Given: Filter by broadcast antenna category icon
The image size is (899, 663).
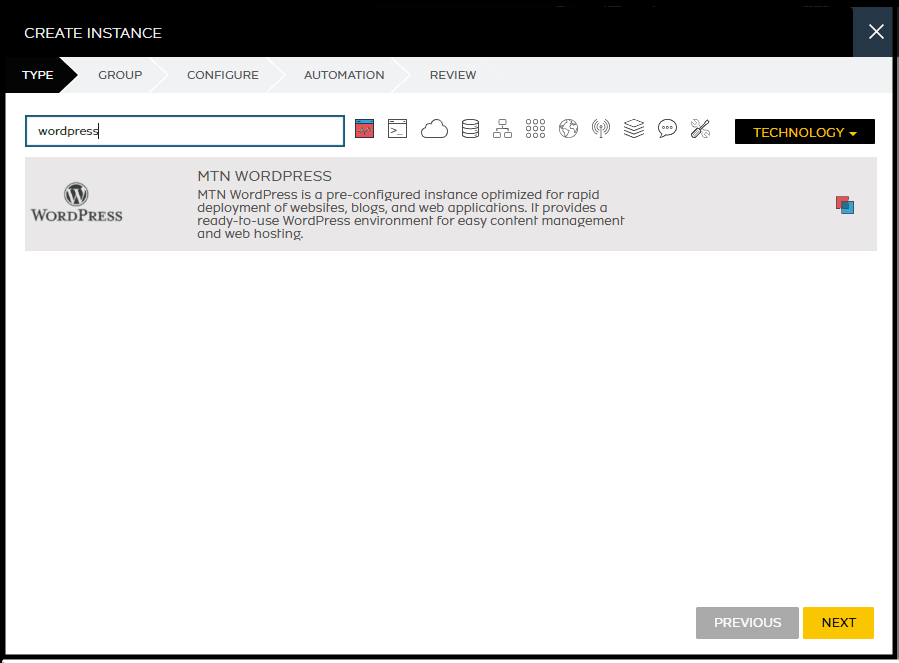Looking at the screenshot, I should coord(601,129).
